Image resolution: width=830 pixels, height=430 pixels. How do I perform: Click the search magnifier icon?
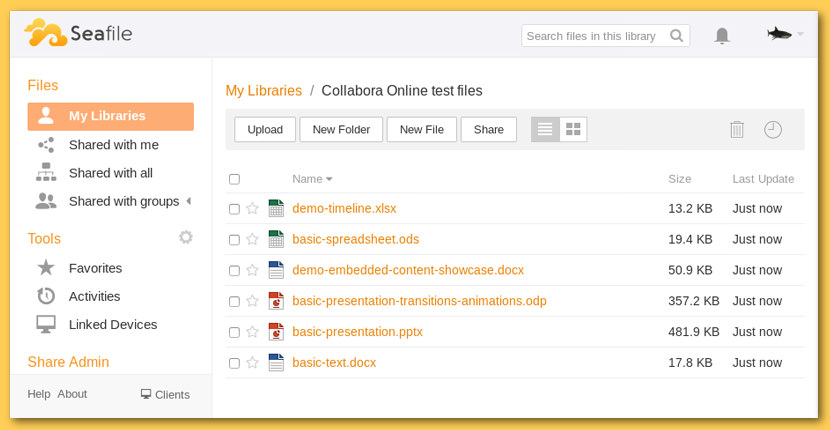pyautogui.click(x=676, y=36)
